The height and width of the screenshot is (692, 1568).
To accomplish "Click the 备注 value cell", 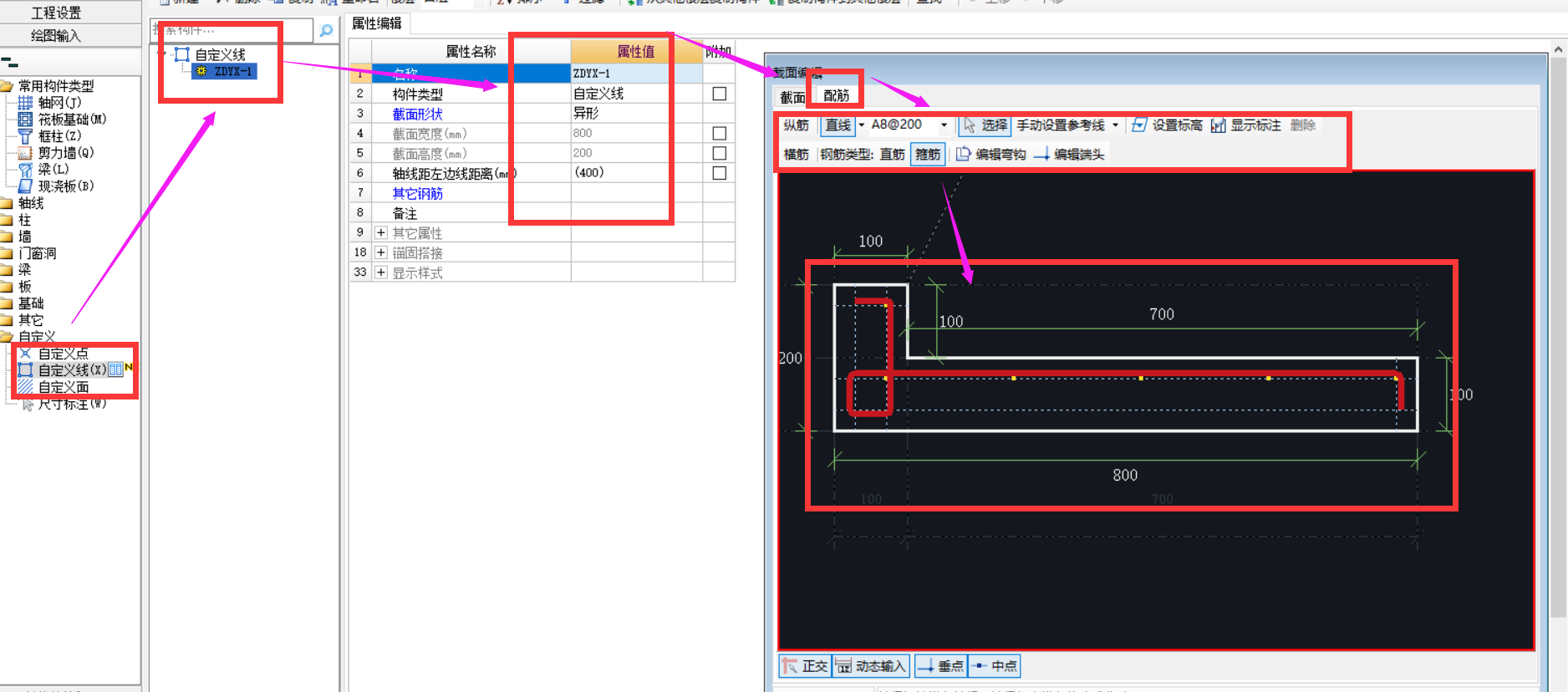I will [636, 213].
